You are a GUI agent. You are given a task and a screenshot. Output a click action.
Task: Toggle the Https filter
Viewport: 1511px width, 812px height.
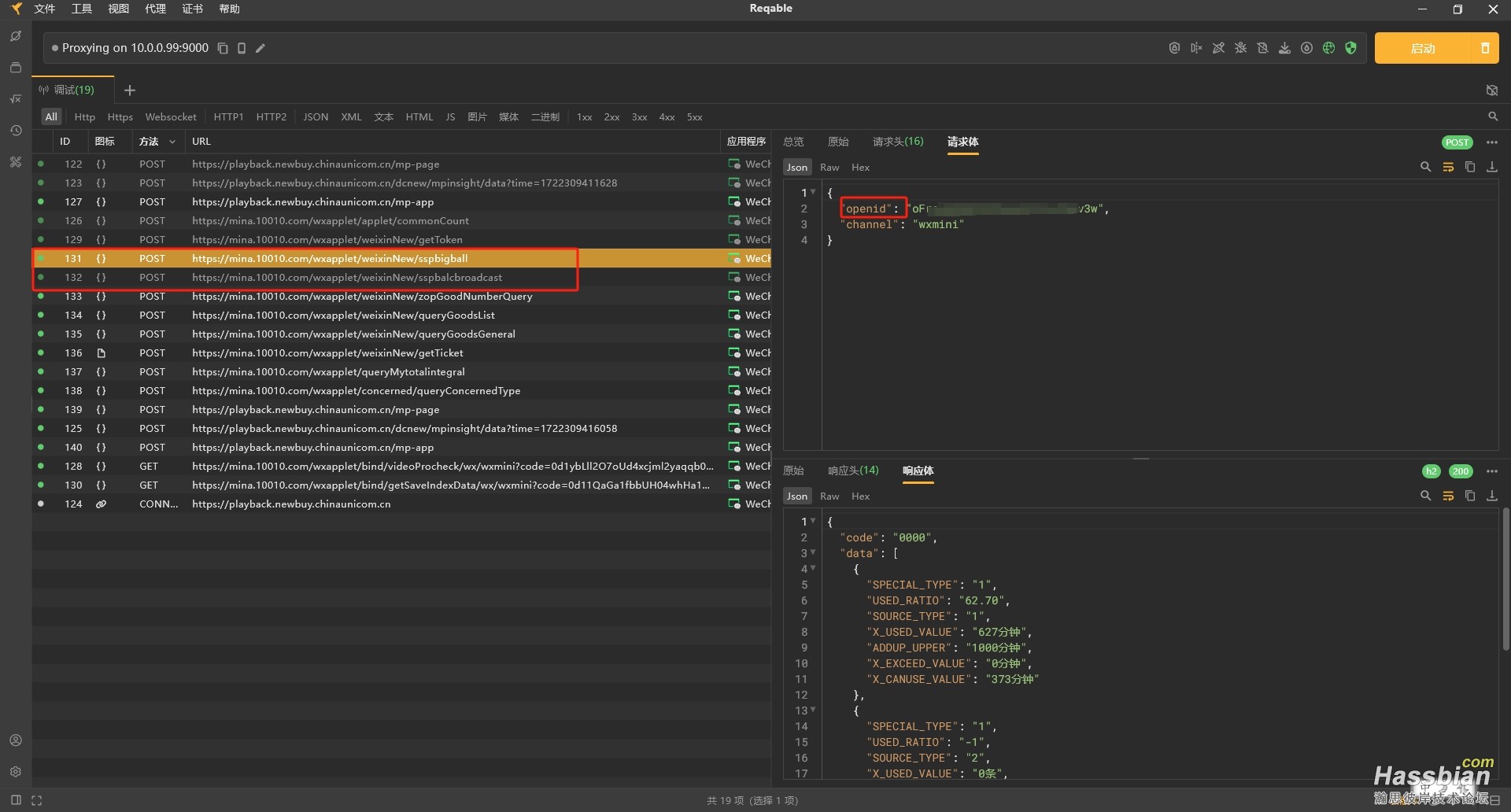point(120,116)
